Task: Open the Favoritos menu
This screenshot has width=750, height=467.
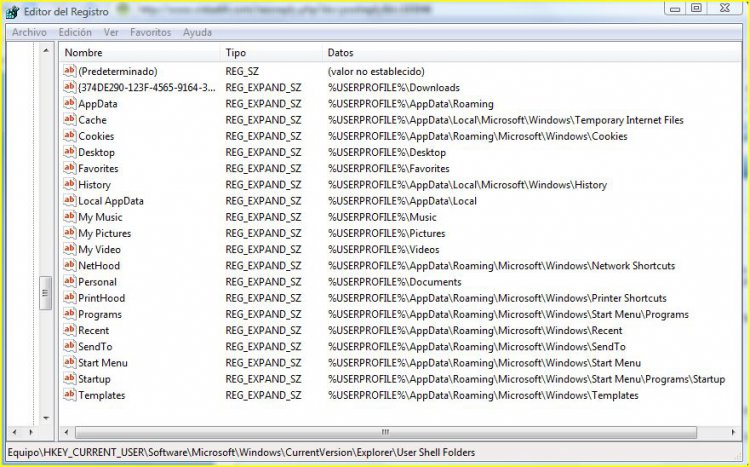Action: click(x=150, y=33)
